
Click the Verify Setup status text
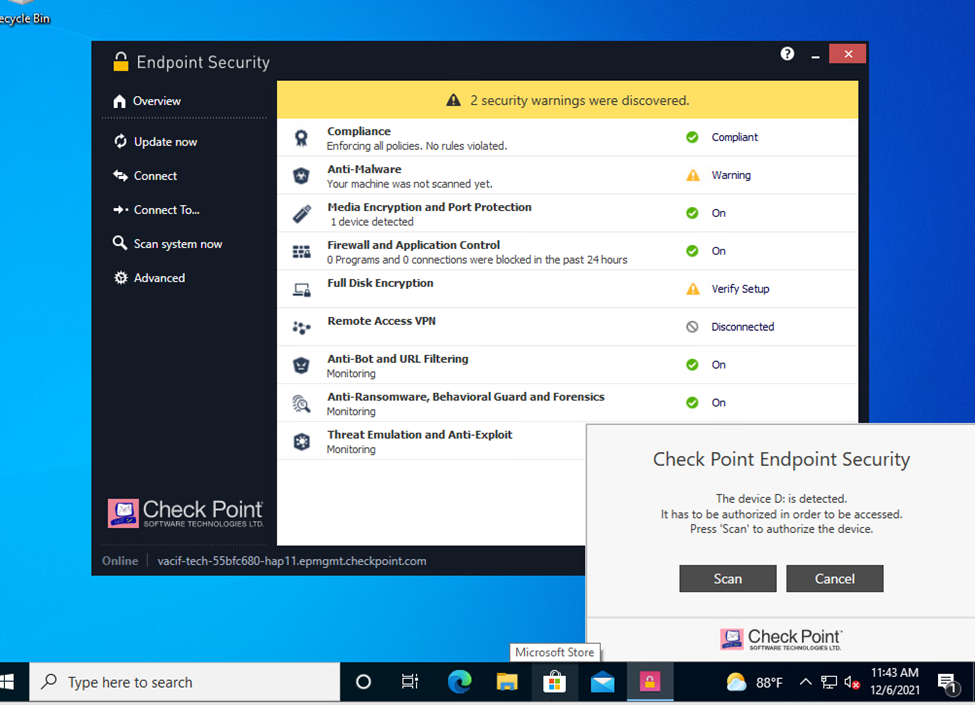(741, 289)
